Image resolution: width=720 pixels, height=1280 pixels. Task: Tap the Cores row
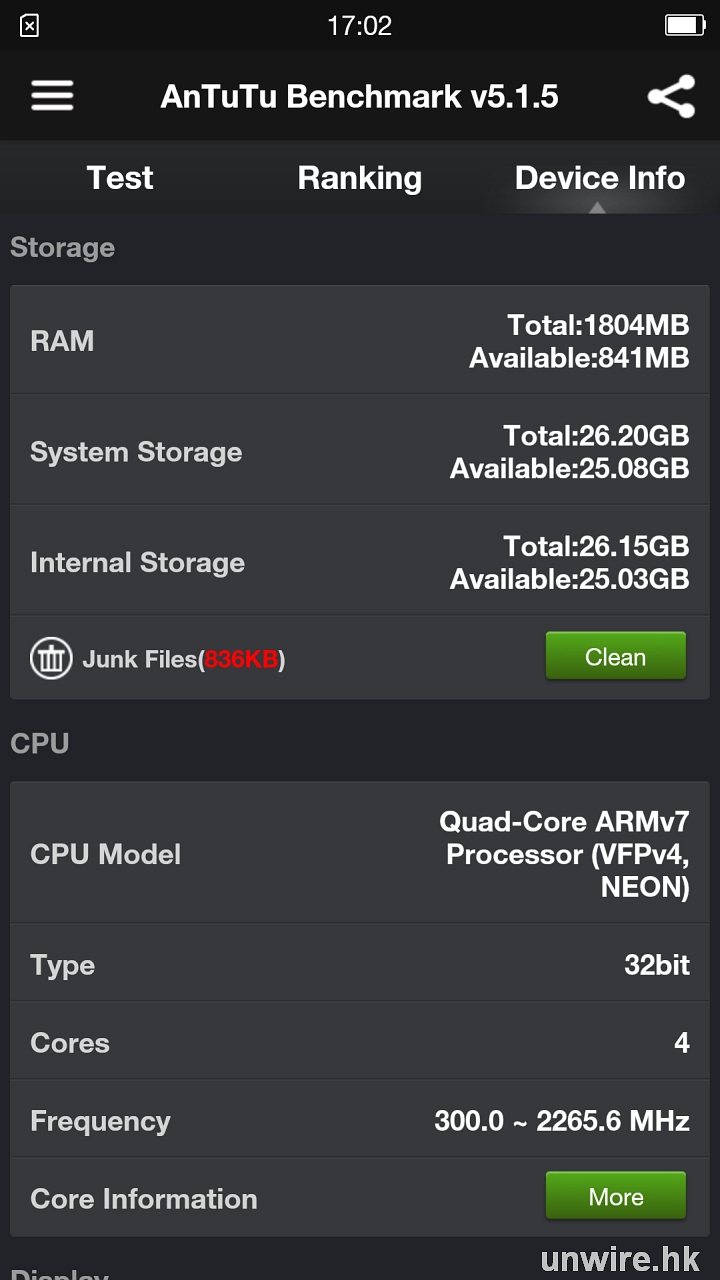[360, 1043]
